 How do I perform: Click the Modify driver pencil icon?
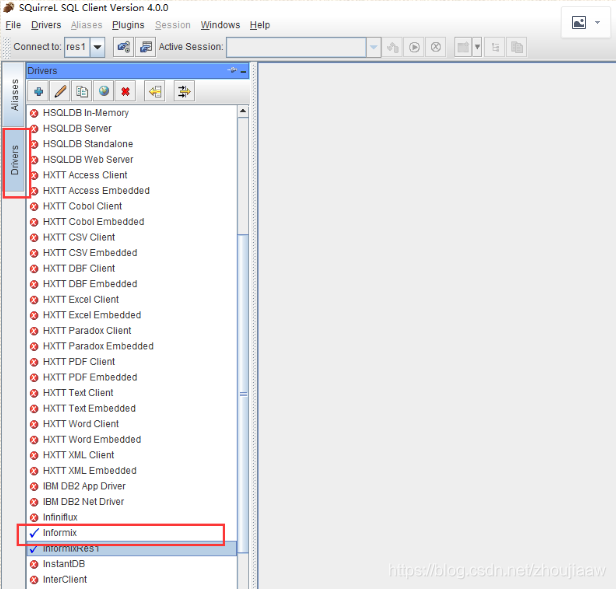[x=60, y=92]
